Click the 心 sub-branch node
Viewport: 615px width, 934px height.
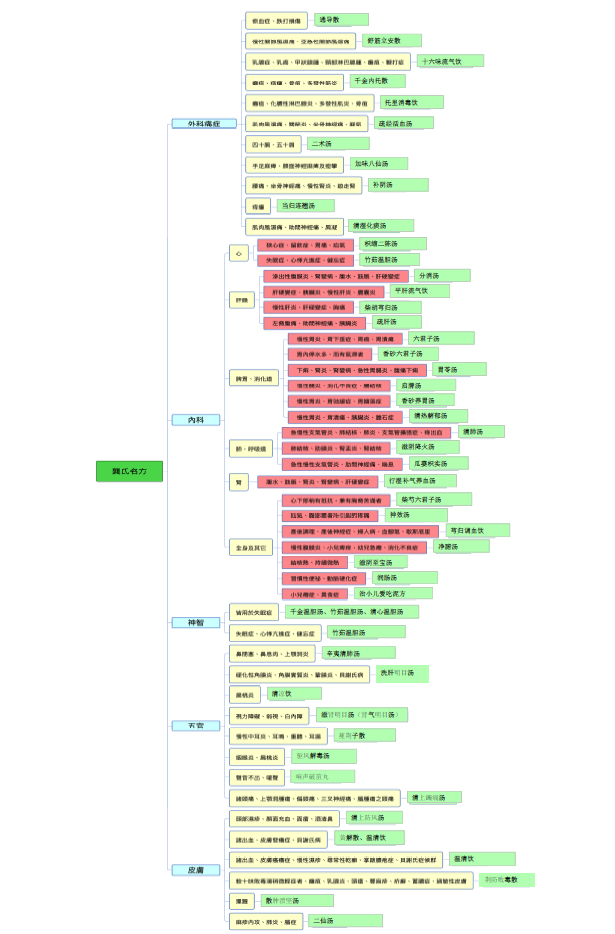239,253
